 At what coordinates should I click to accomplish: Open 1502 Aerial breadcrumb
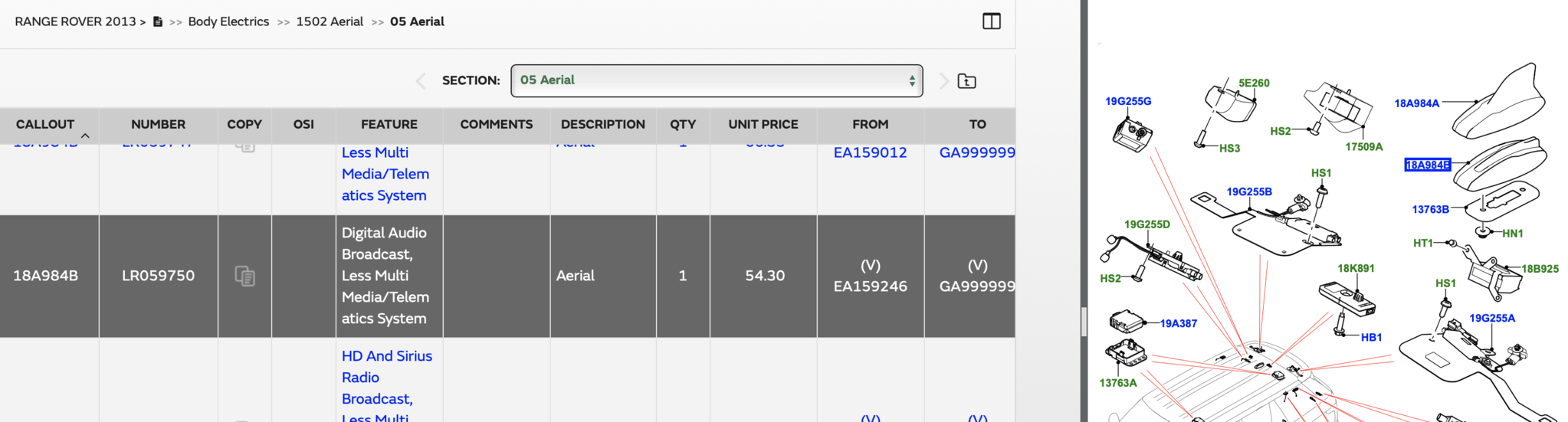click(x=330, y=21)
